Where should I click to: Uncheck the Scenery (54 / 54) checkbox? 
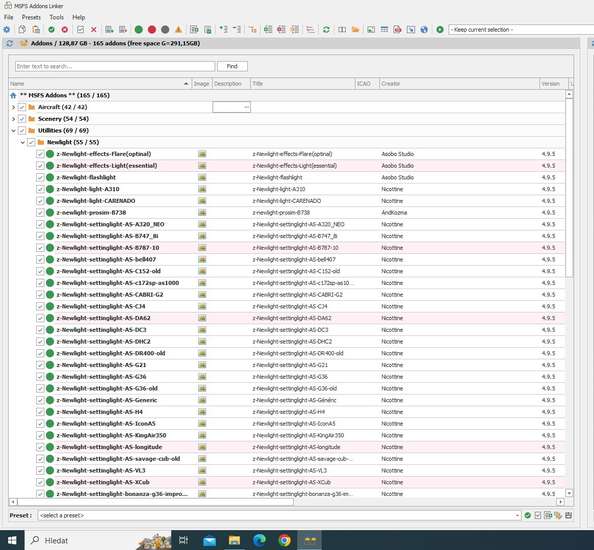22,119
